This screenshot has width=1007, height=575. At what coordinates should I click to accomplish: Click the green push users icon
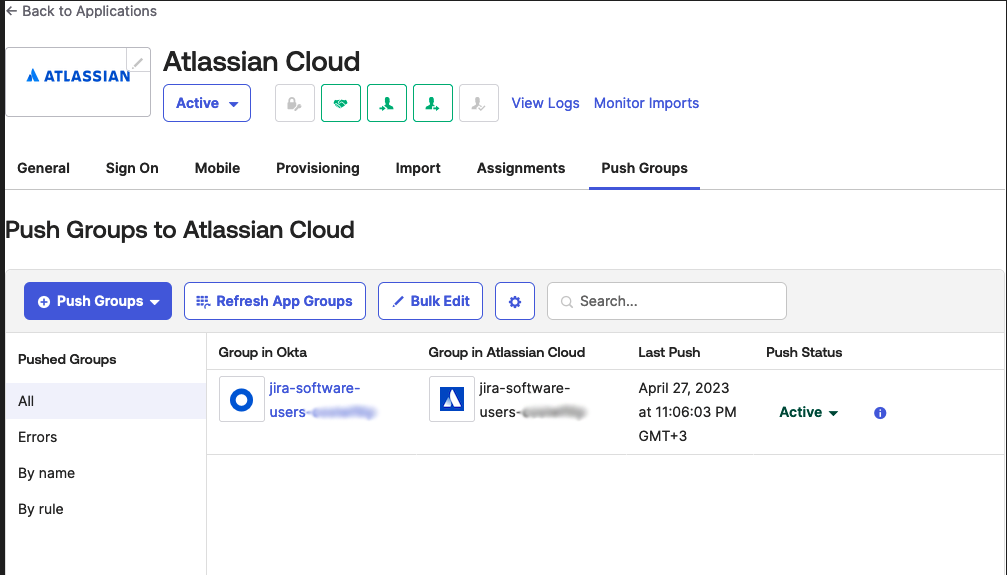(x=433, y=103)
